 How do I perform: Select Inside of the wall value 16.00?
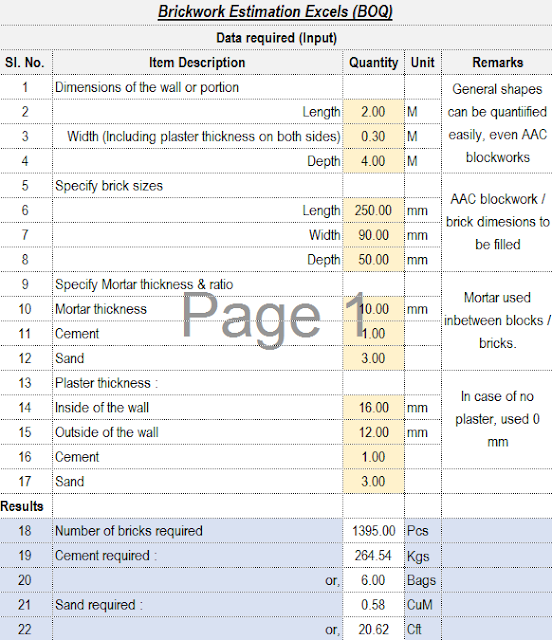(374, 408)
